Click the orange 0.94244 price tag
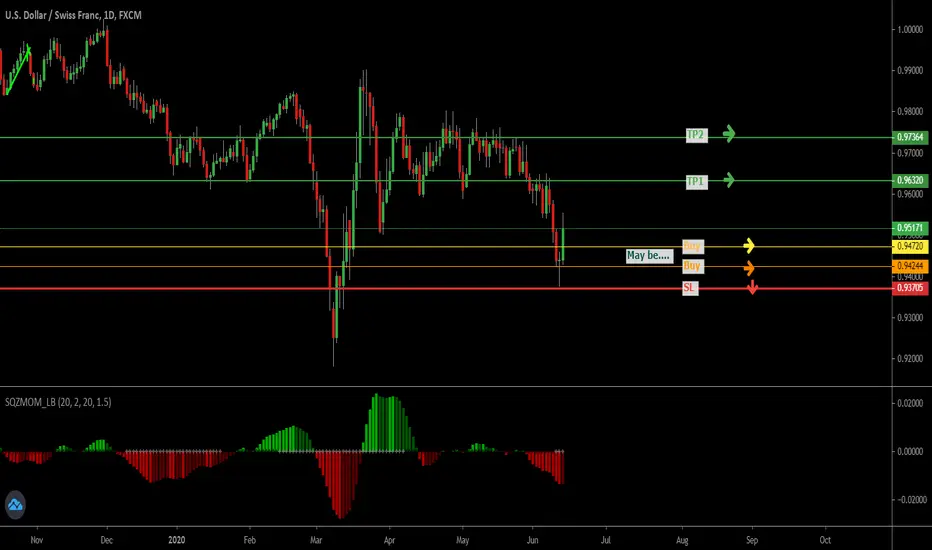Viewport: 932px width, 550px height. [x=910, y=266]
